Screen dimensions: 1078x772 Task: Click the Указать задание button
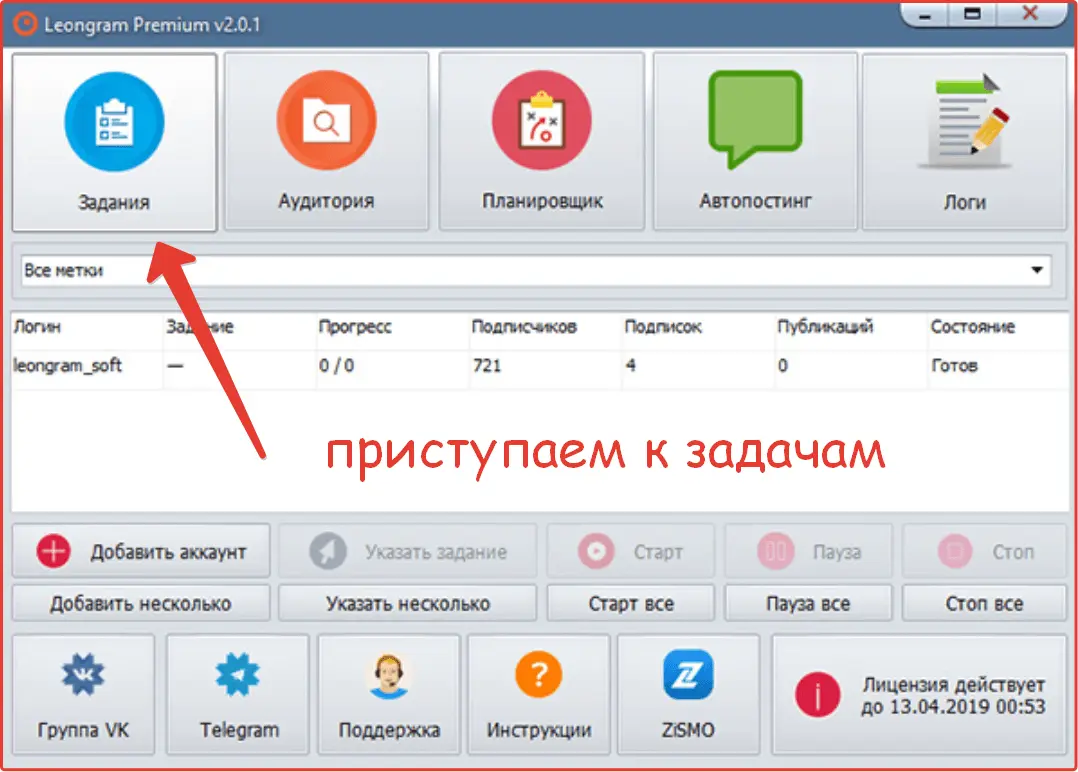[408, 551]
